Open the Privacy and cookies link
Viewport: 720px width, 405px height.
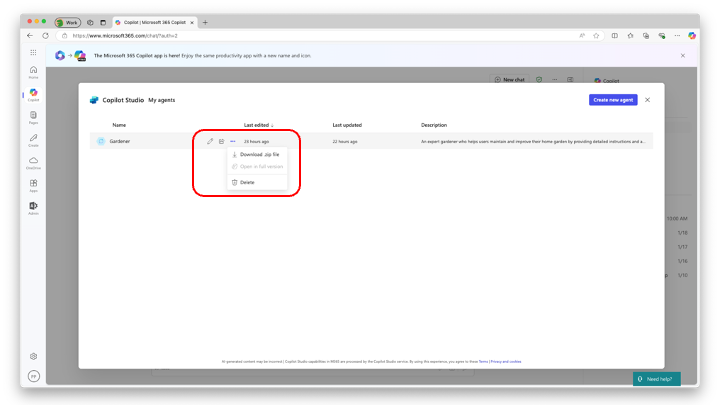click(x=506, y=361)
